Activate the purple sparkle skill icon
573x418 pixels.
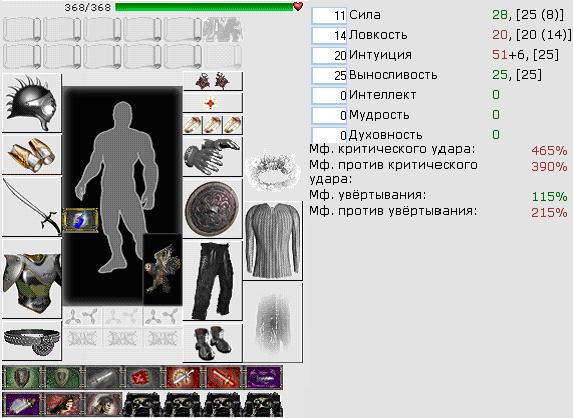[x=264, y=377]
